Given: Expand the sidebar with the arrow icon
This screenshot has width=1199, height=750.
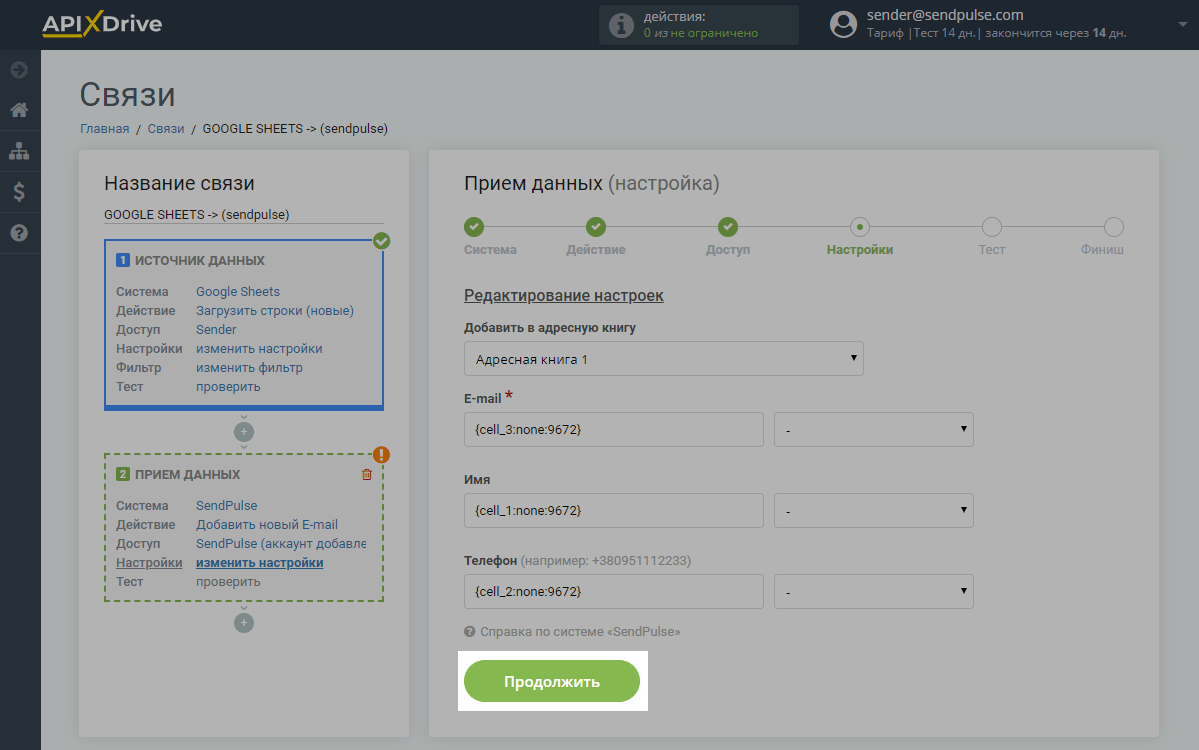Looking at the screenshot, I should [x=19, y=70].
